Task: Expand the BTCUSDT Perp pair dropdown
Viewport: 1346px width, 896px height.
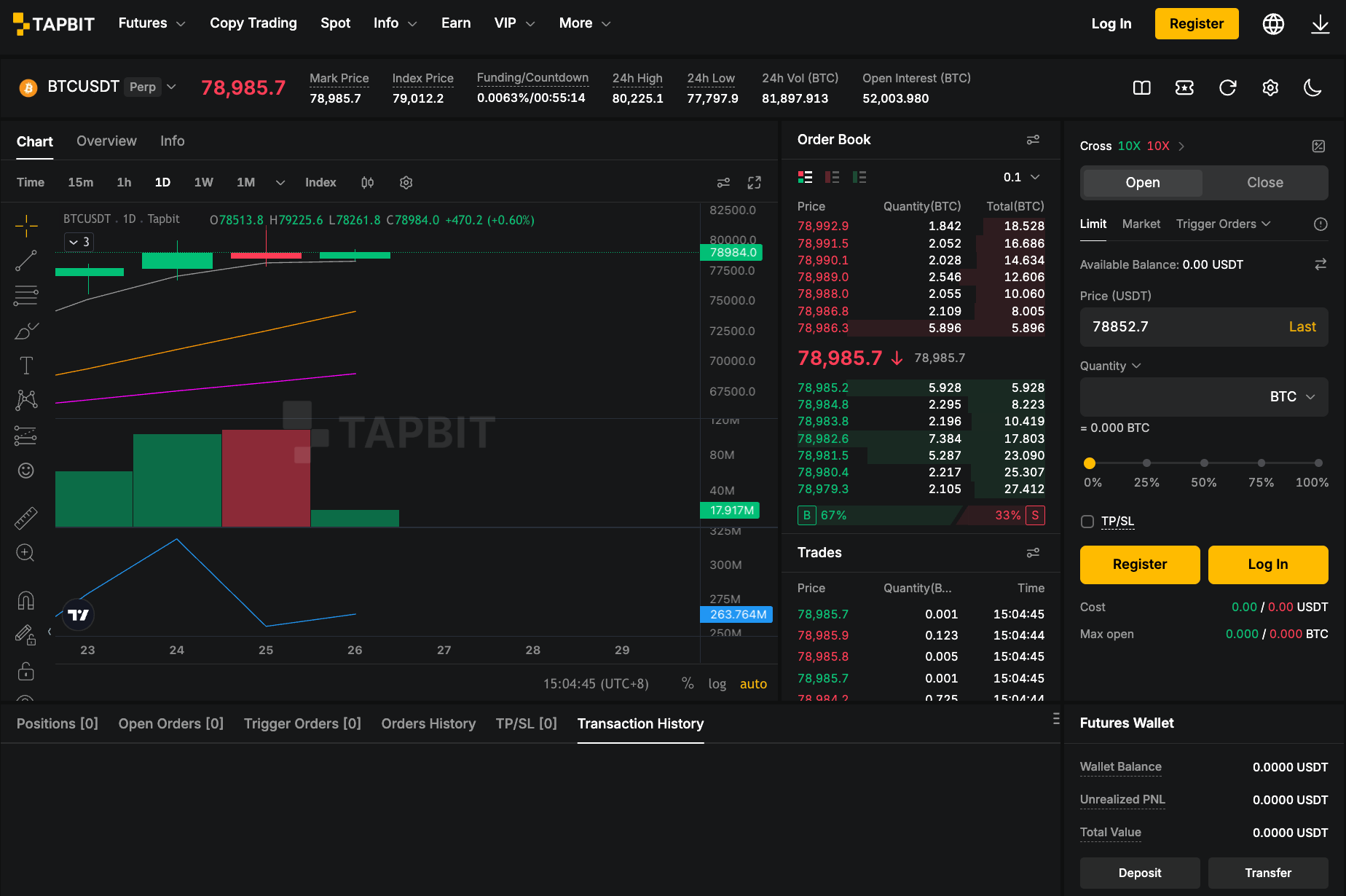Action: click(172, 87)
